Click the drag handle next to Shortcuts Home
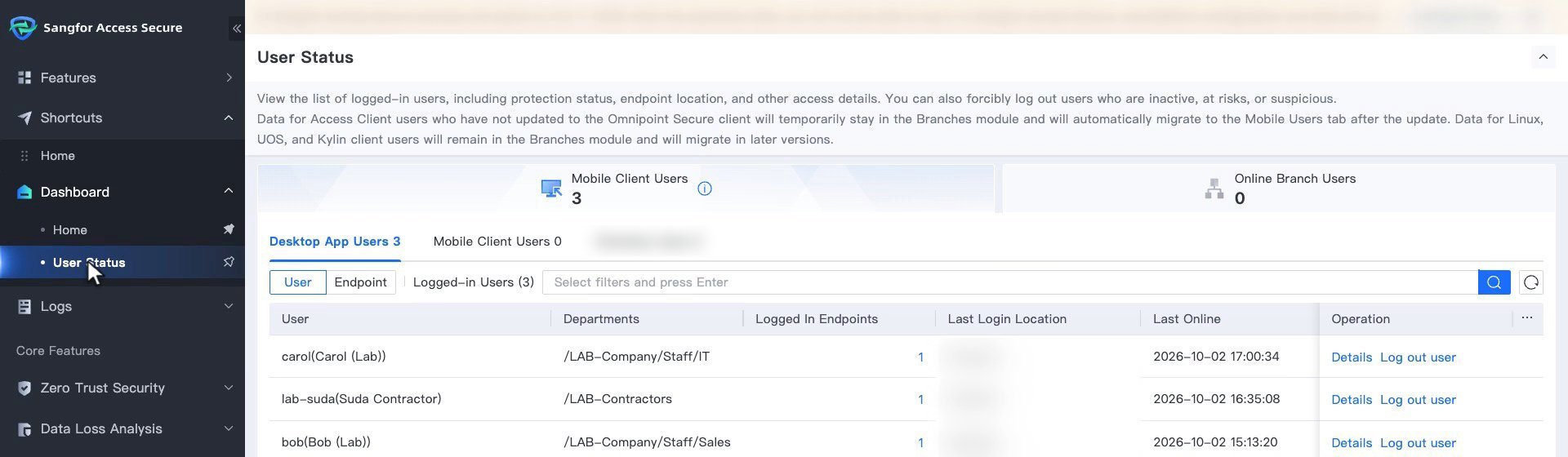 pos(24,156)
